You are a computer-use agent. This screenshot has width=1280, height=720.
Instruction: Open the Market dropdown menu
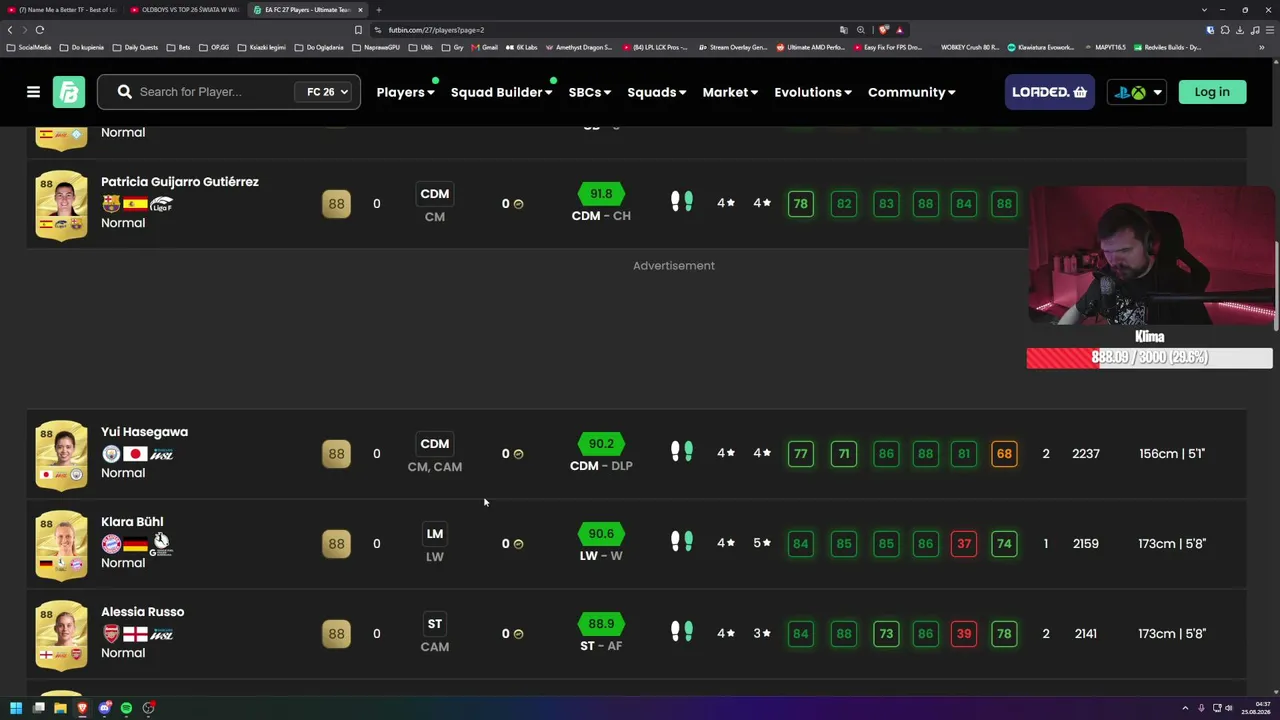[x=730, y=92]
